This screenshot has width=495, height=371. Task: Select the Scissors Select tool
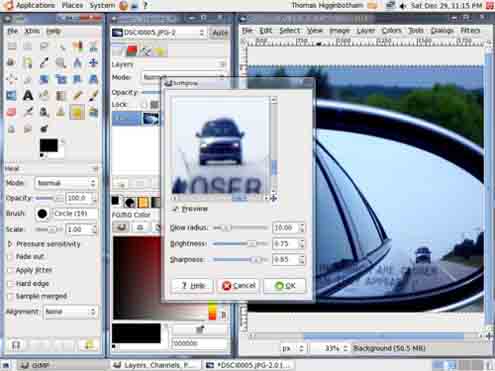(93, 46)
